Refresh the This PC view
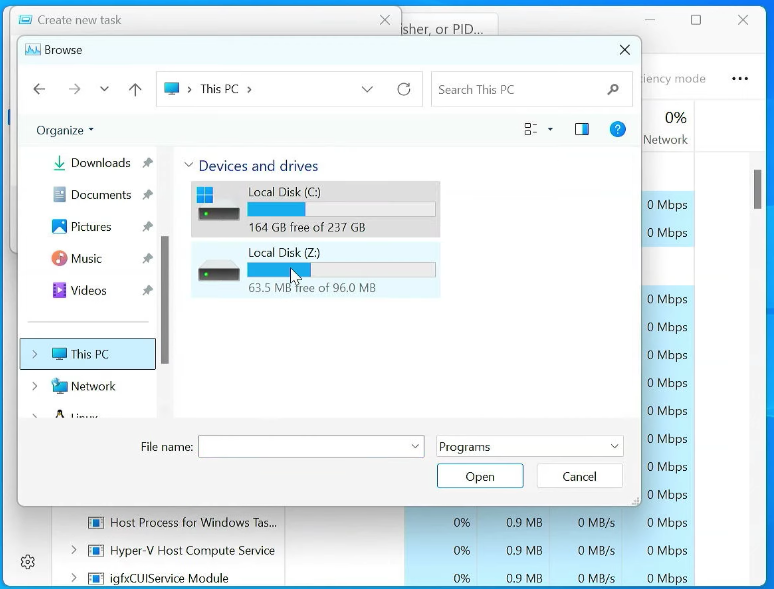 pos(404,89)
